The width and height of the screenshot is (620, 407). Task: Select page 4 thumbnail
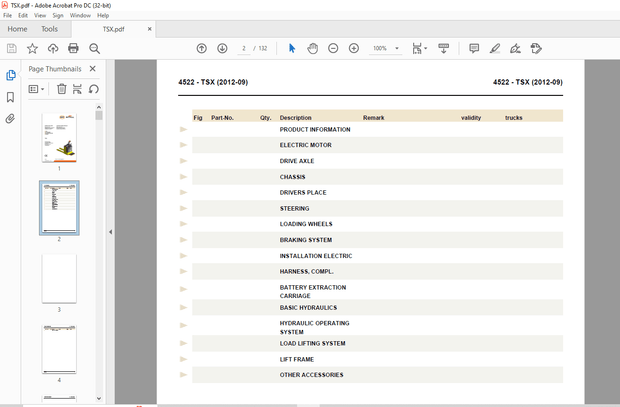pos(59,349)
